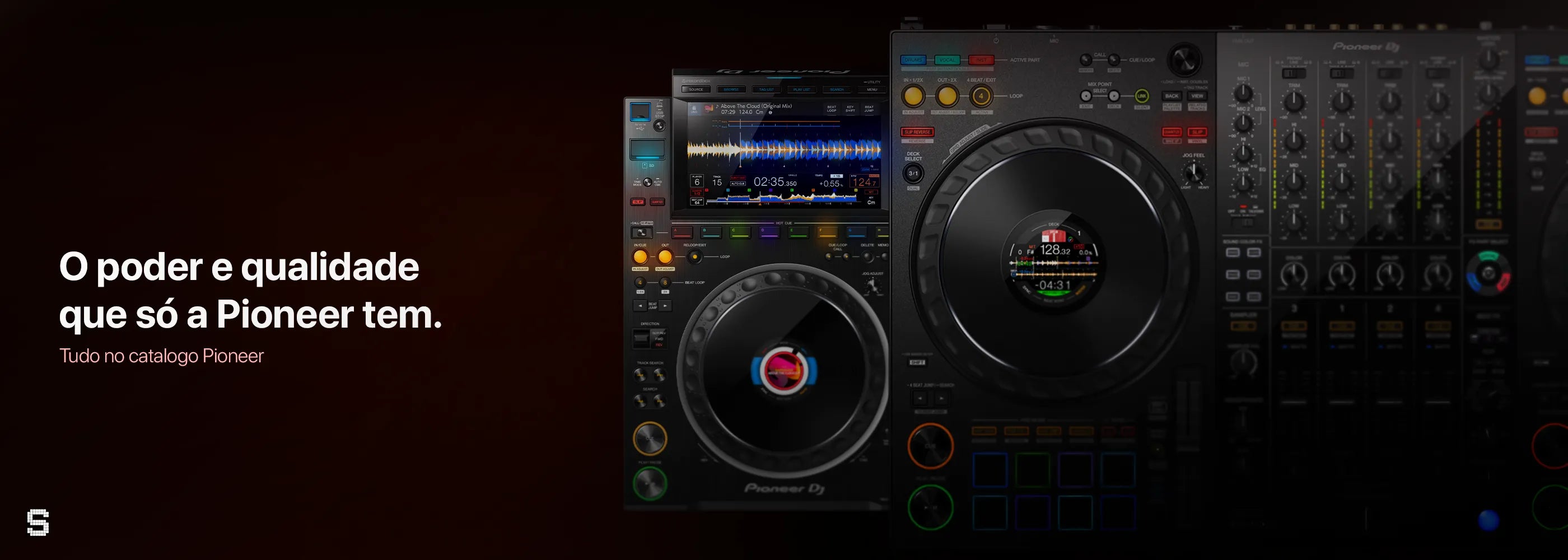The width and height of the screenshot is (1568, 560).
Task: Tap the BEAT LOOP option on the CDJ screen
Action: pos(832,109)
